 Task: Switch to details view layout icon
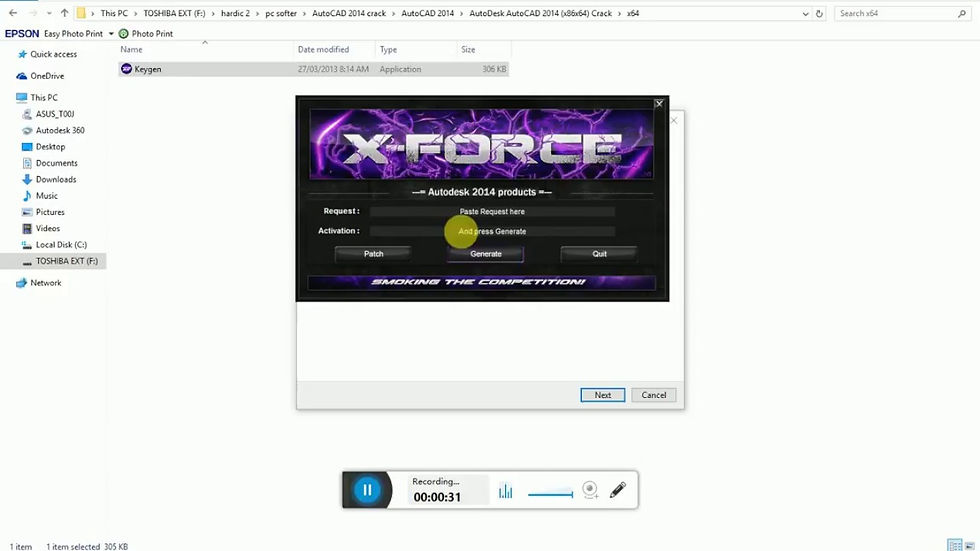click(x=954, y=545)
